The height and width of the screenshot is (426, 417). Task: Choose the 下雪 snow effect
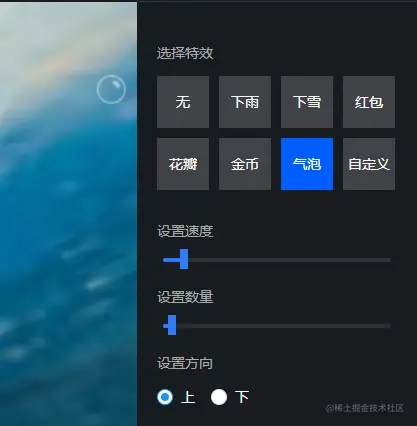coord(307,102)
